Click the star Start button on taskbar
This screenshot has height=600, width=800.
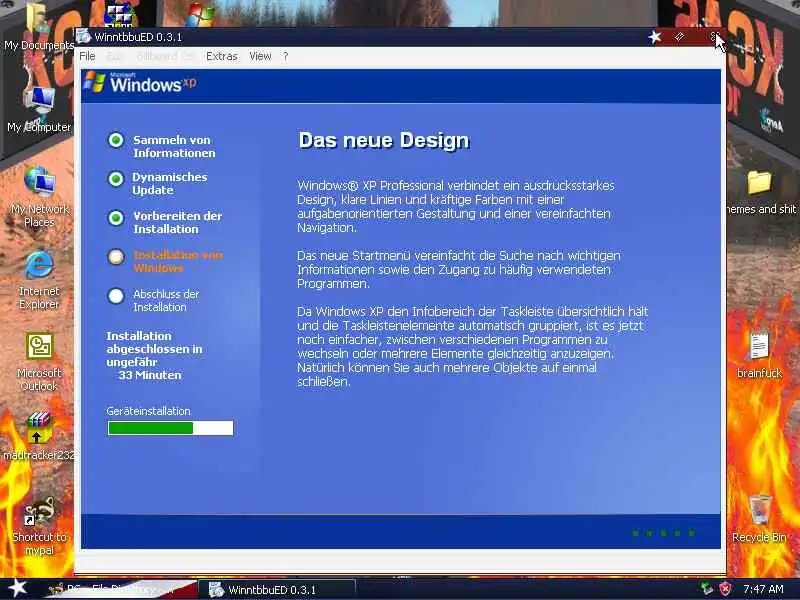pyautogui.click(x=18, y=588)
